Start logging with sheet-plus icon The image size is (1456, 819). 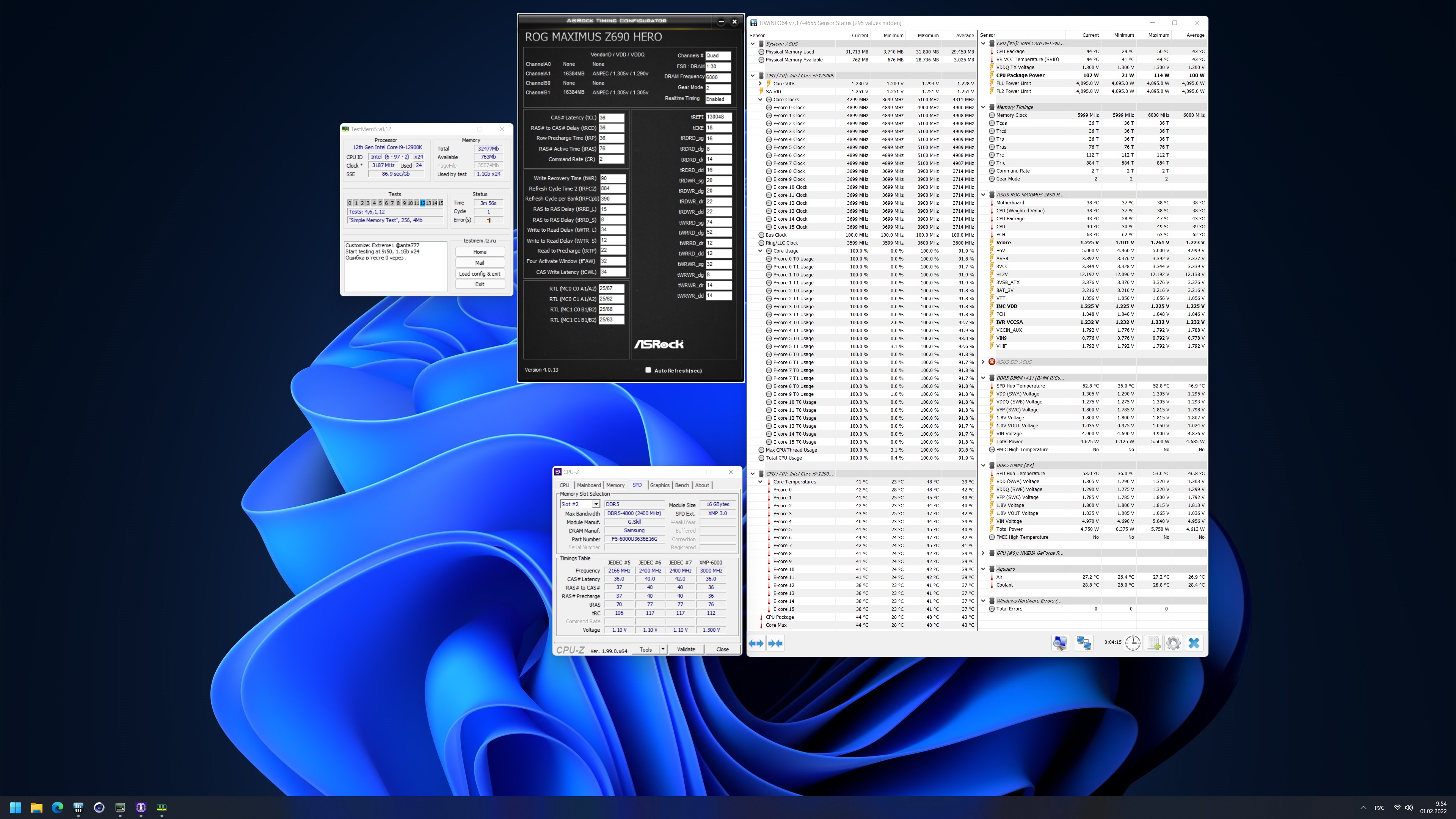click(x=1153, y=643)
